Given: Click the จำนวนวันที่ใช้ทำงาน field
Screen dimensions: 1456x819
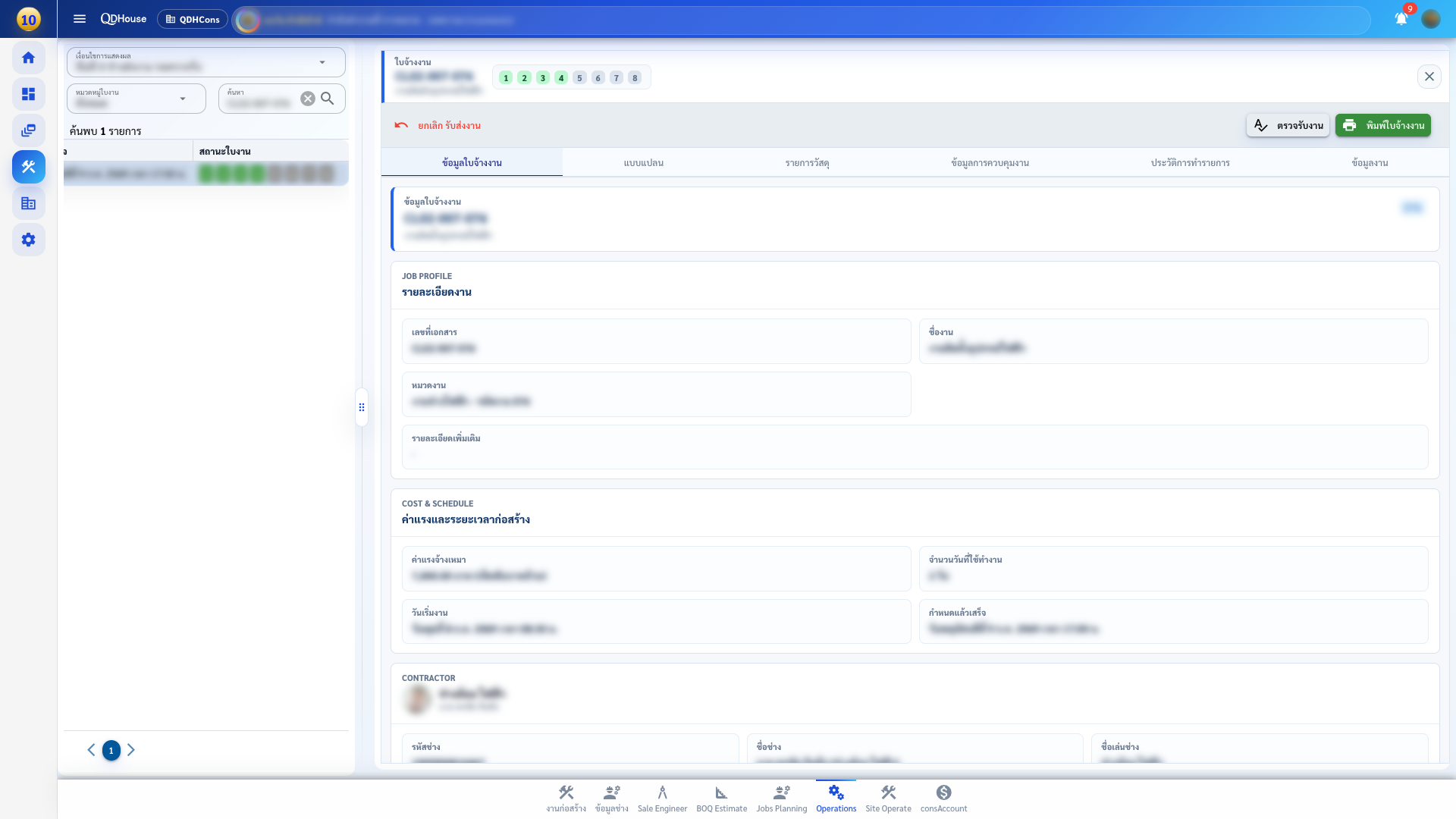Looking at the screenshot, I should [x=1173, y=569].
